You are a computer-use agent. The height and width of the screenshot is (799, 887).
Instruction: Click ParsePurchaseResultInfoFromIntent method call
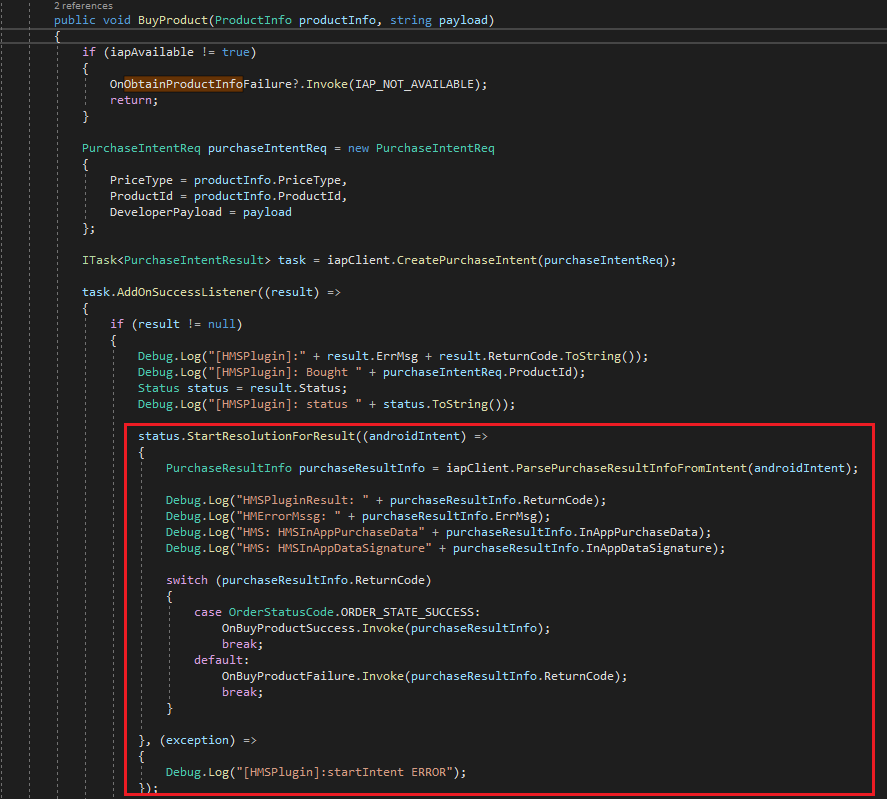pyautogui.click(x=631, y=468)
